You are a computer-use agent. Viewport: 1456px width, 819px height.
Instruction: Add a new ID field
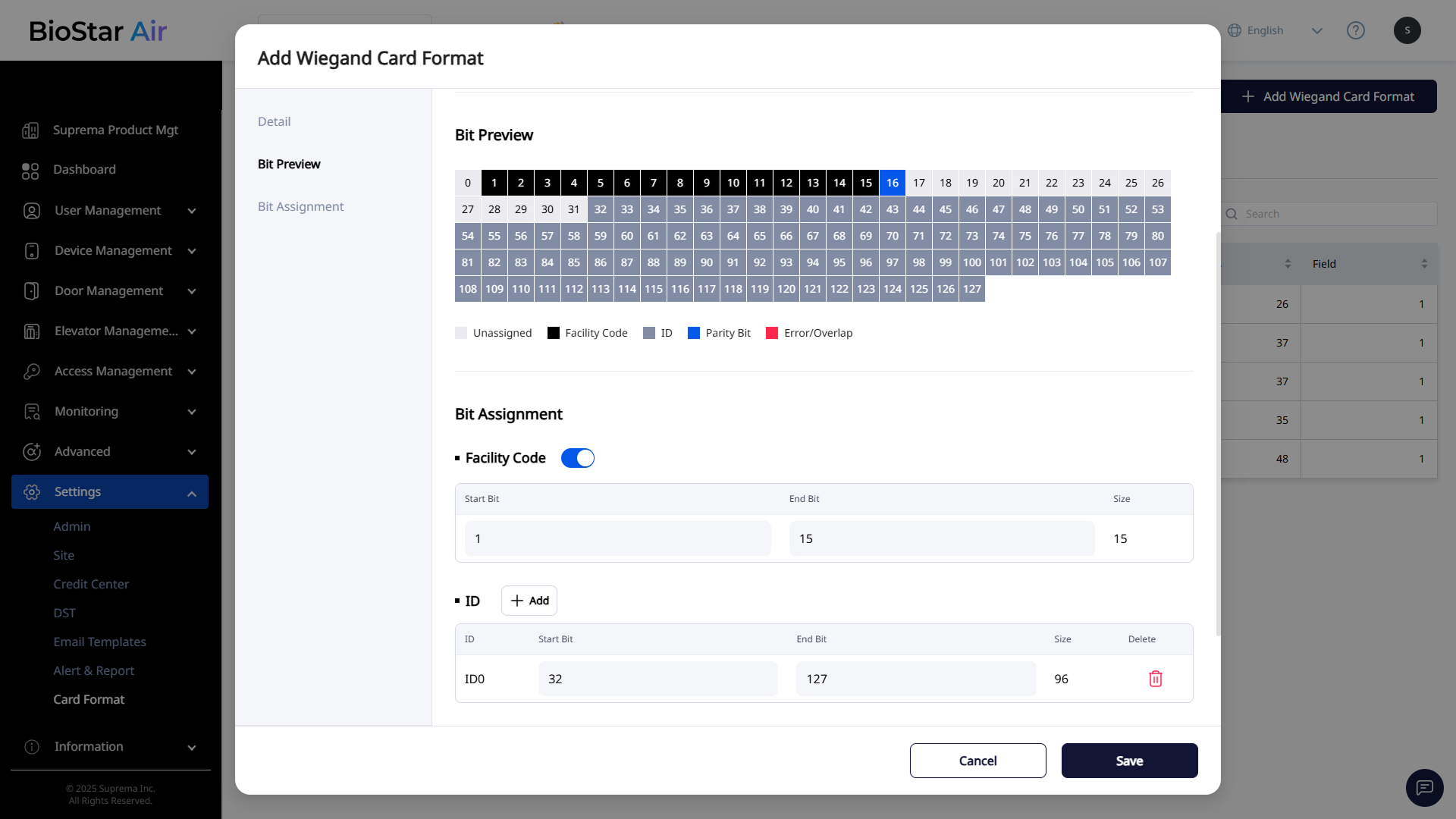click(529, 601)
